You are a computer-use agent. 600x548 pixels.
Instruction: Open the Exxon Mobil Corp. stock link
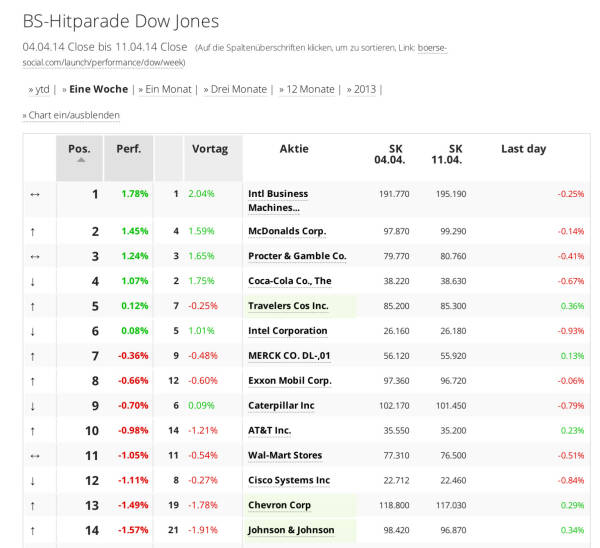[289, 381]
